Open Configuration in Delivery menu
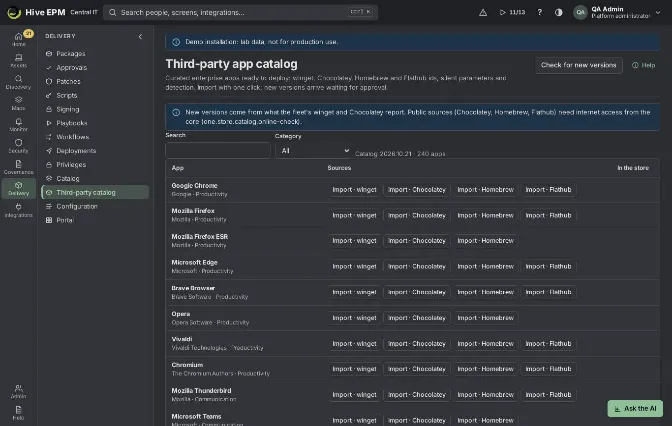672x426 pixels. point(95,206)
